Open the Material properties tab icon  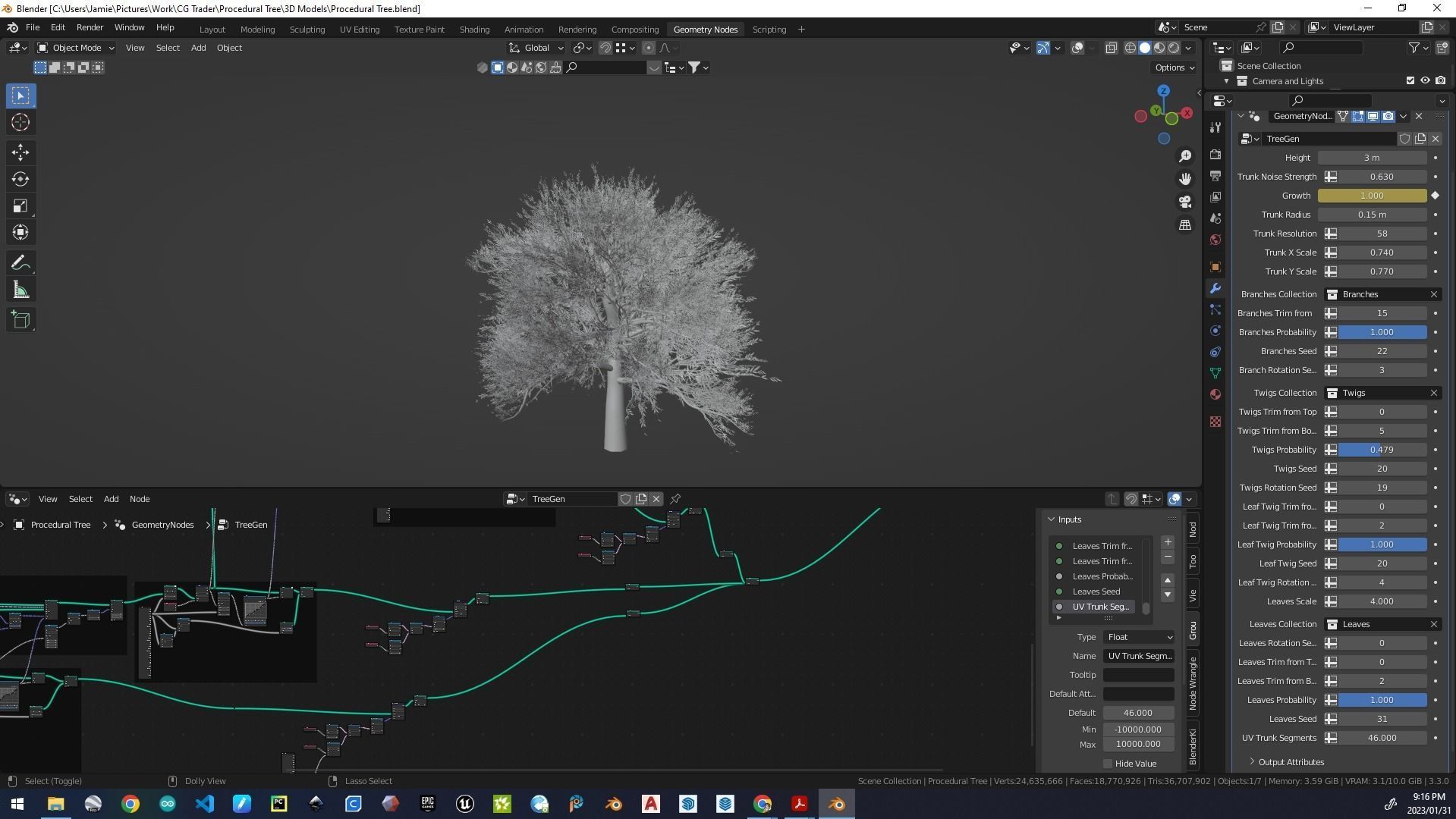[1215, 394]
